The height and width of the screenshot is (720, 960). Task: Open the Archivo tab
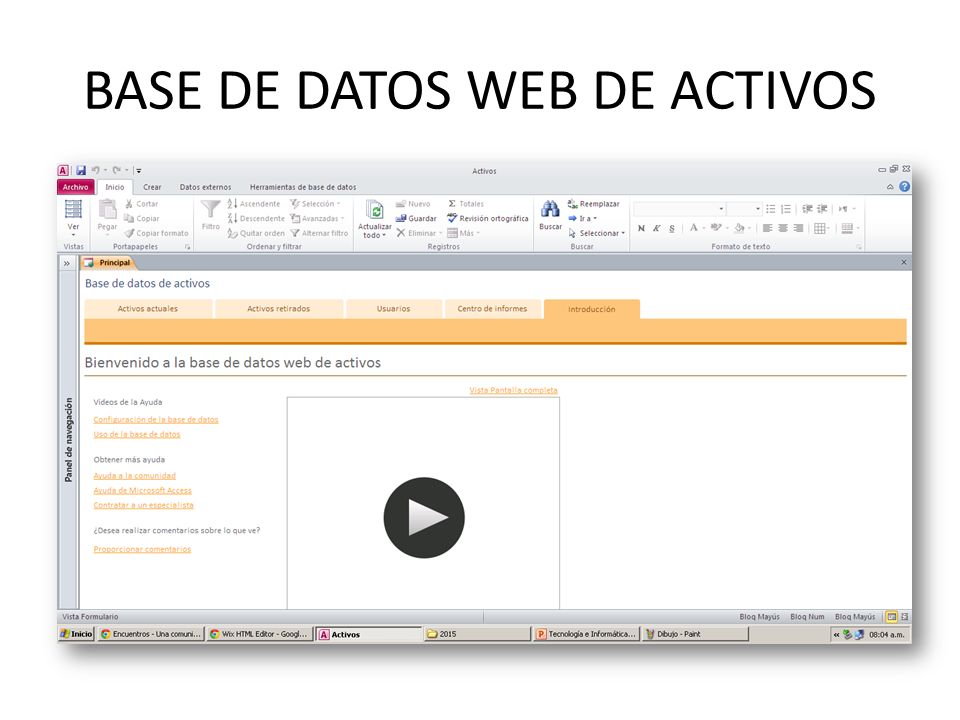pos(75,187)
